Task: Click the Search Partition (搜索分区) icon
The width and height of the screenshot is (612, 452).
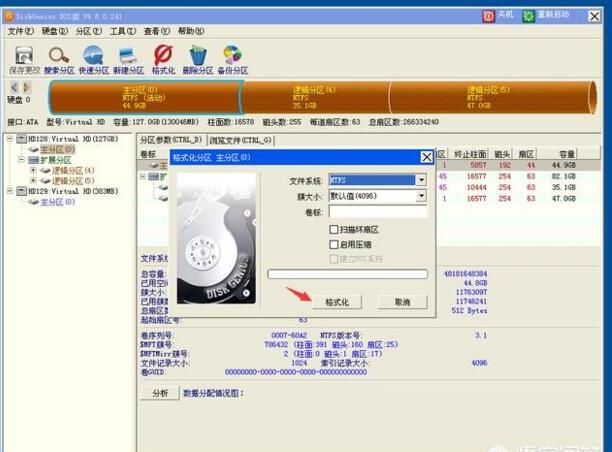Action: click(x=59, y=58)
